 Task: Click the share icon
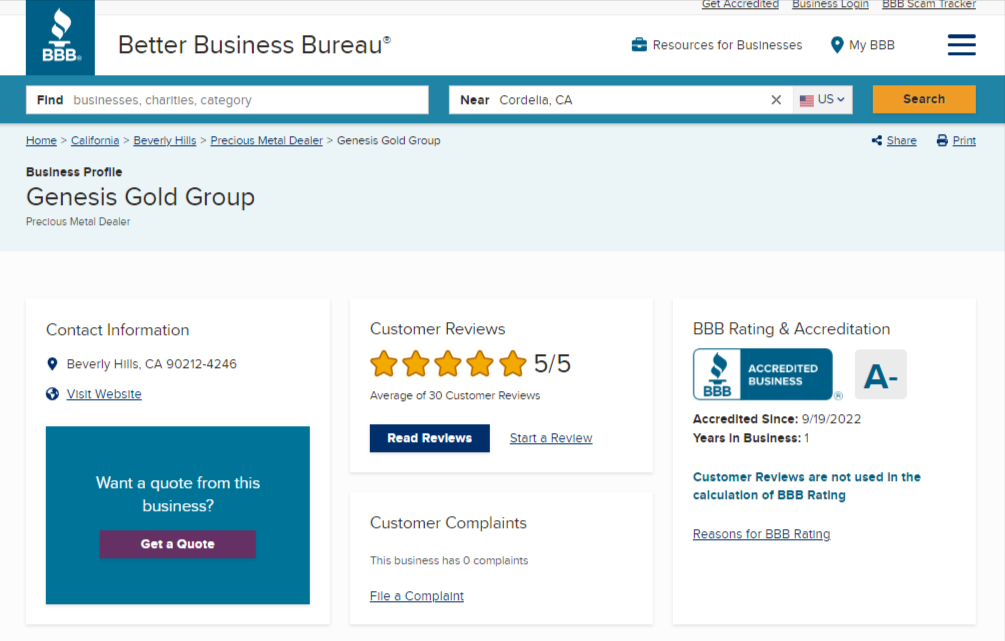coord(877,140)
